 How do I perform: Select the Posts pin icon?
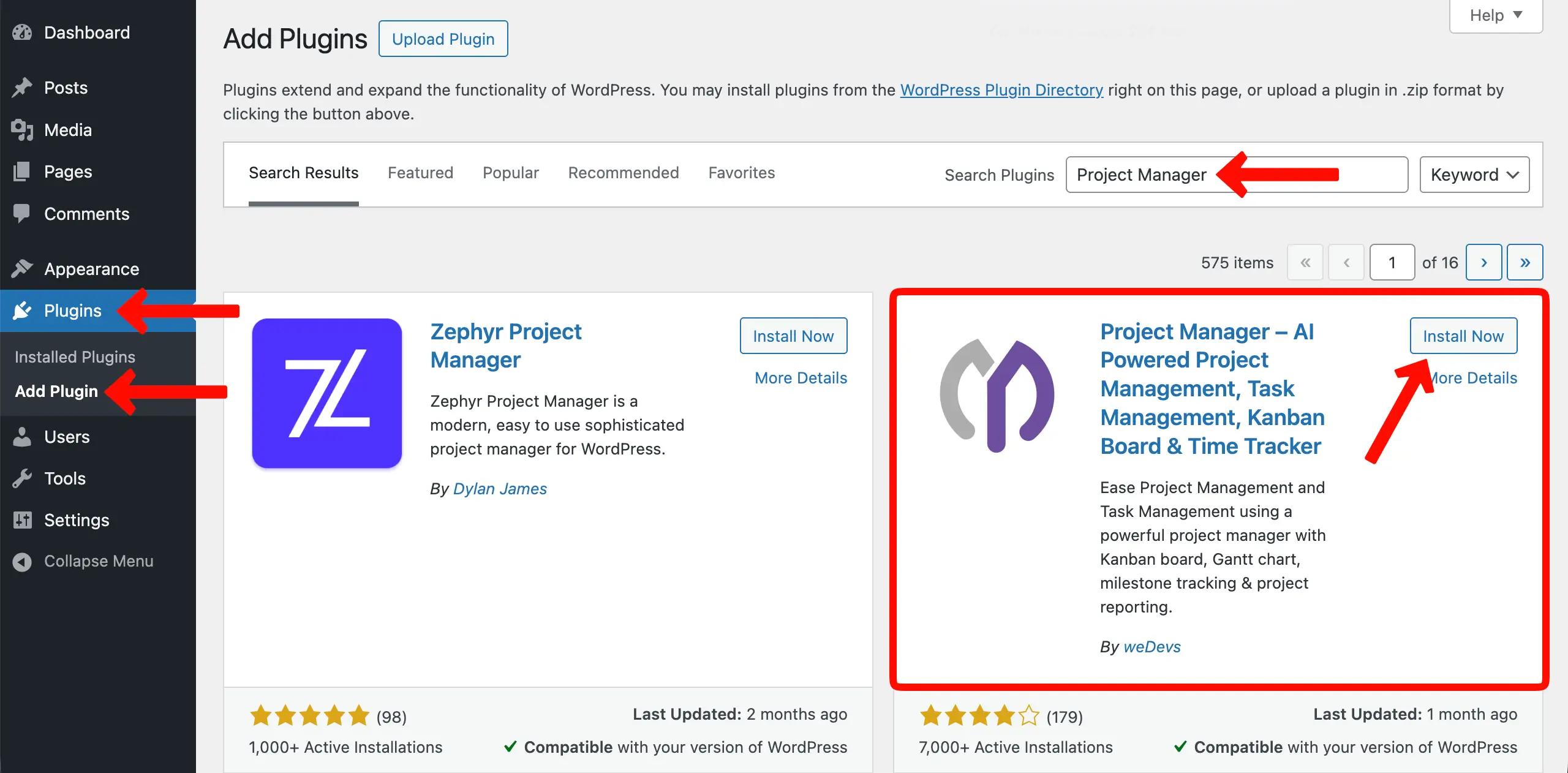tap(22, 87)
